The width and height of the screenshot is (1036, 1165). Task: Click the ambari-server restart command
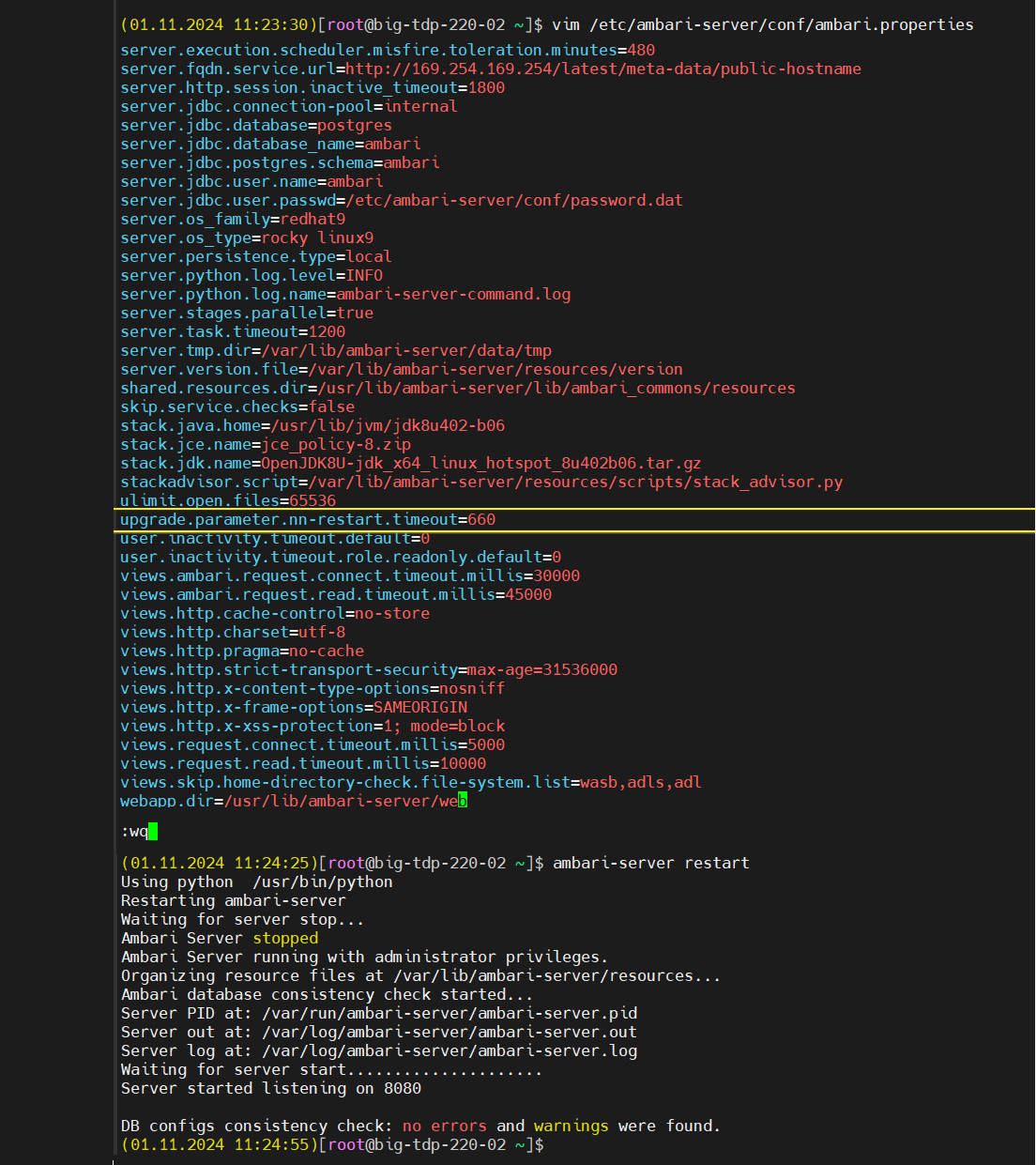[650, 864]
